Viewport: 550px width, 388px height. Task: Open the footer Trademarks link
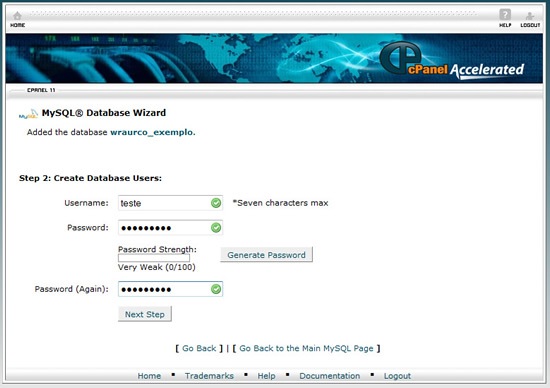(x=209, y=376)
